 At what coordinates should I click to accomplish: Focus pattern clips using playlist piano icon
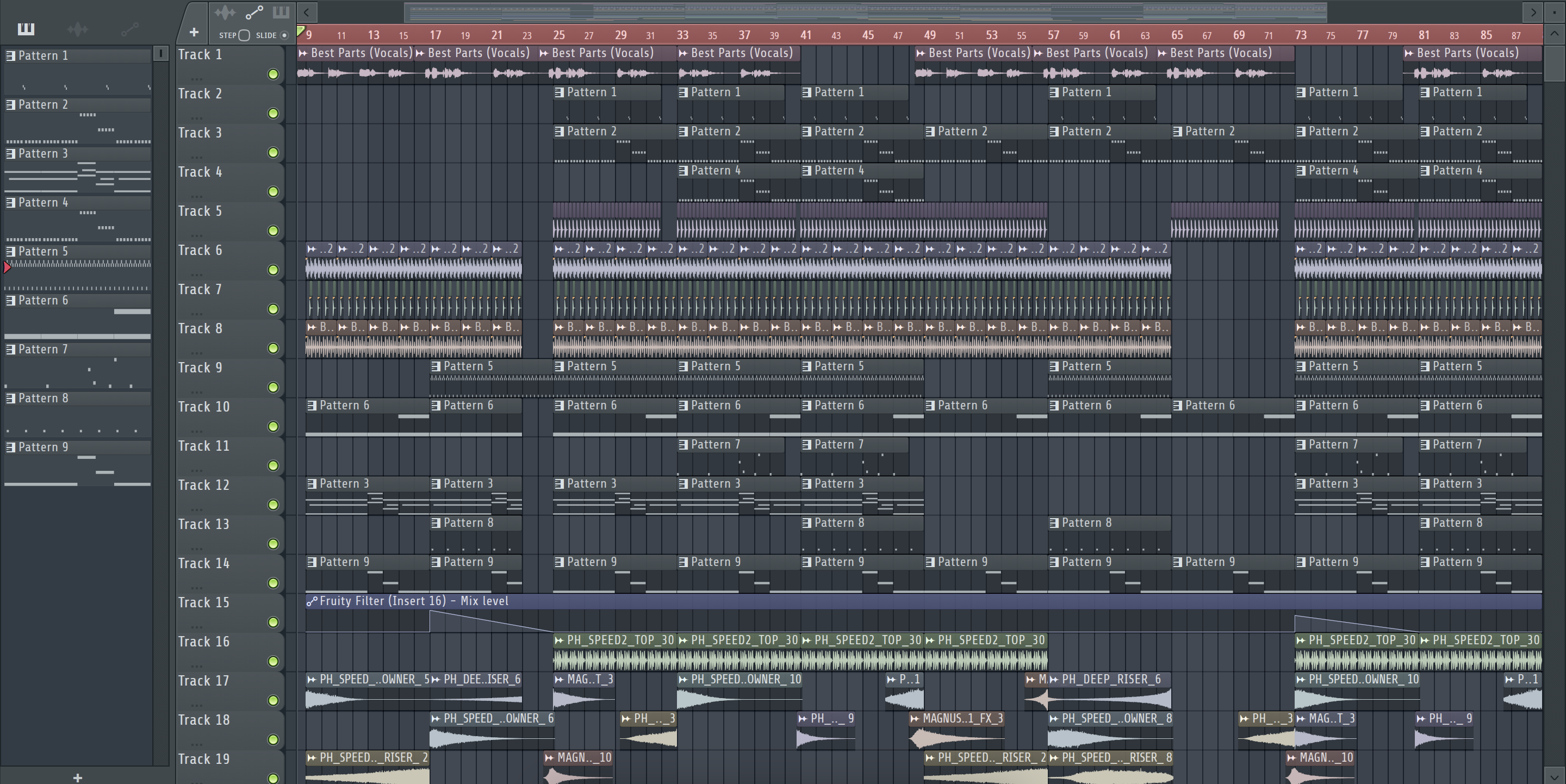pos(281,12)
